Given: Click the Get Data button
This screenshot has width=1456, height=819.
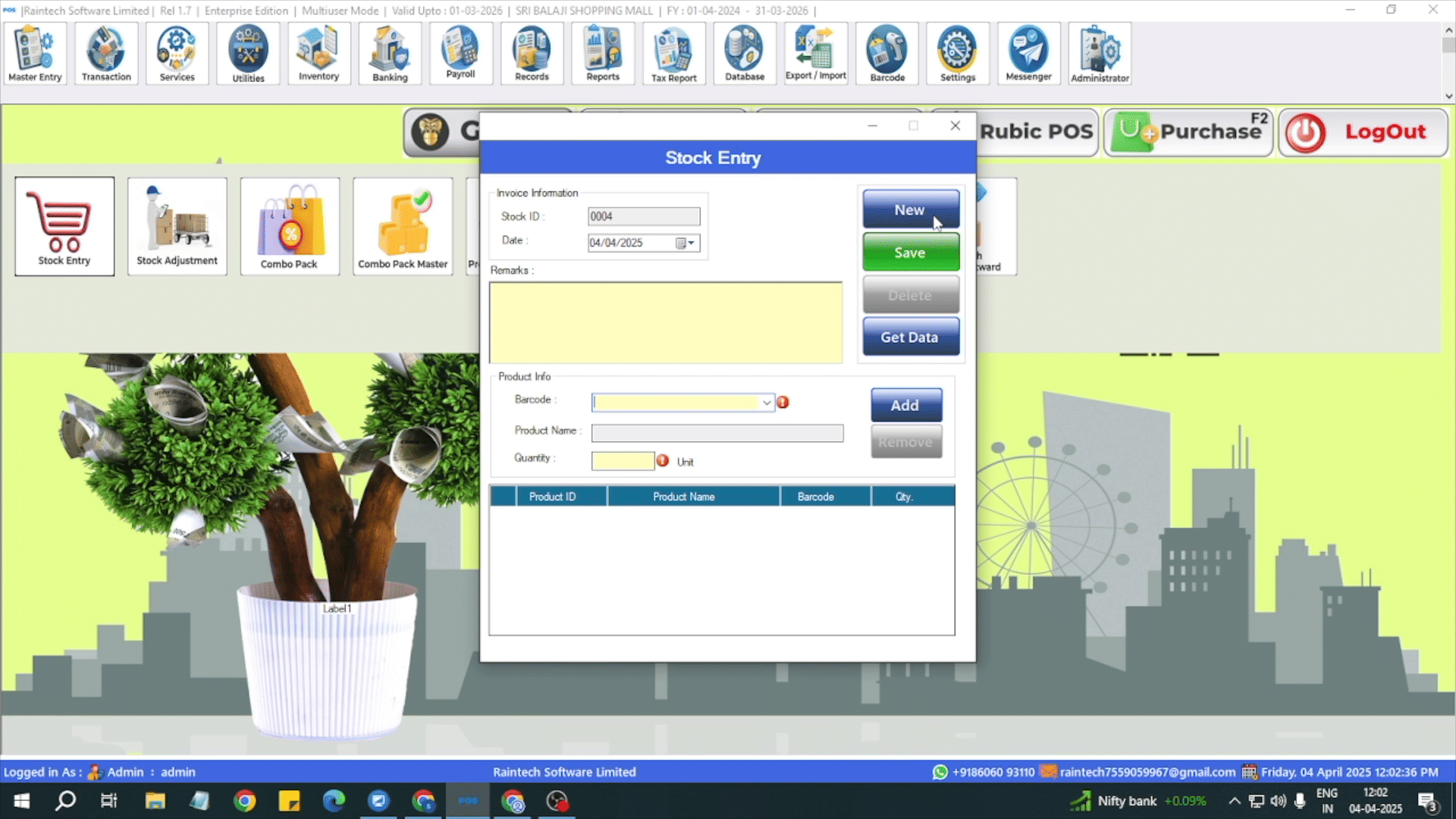Looking at the screenshot, I should coord(910,337).
